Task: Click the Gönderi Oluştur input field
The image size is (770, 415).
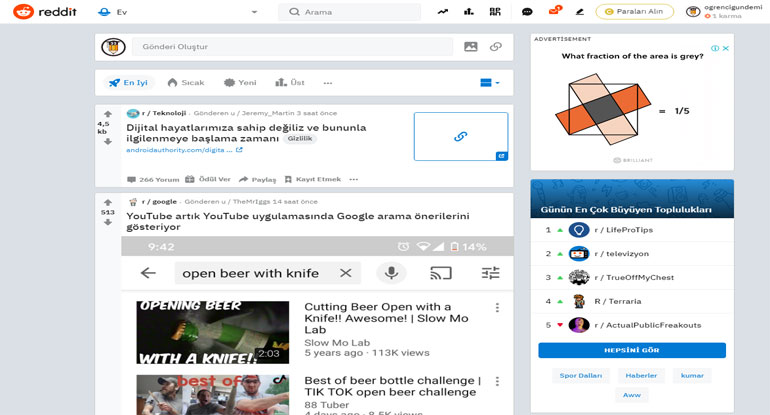Action: (x=292, y=47)
